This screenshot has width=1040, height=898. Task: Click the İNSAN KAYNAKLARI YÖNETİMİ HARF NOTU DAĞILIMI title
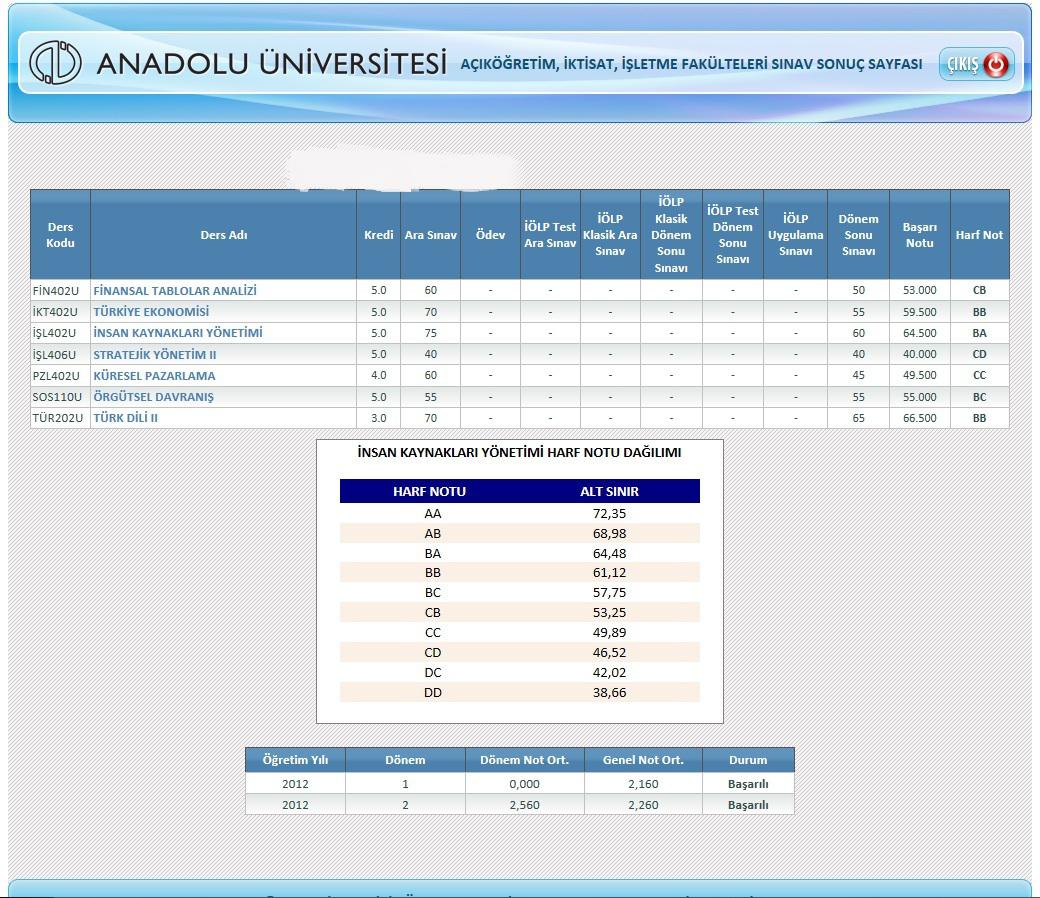(x=519, y=452)
